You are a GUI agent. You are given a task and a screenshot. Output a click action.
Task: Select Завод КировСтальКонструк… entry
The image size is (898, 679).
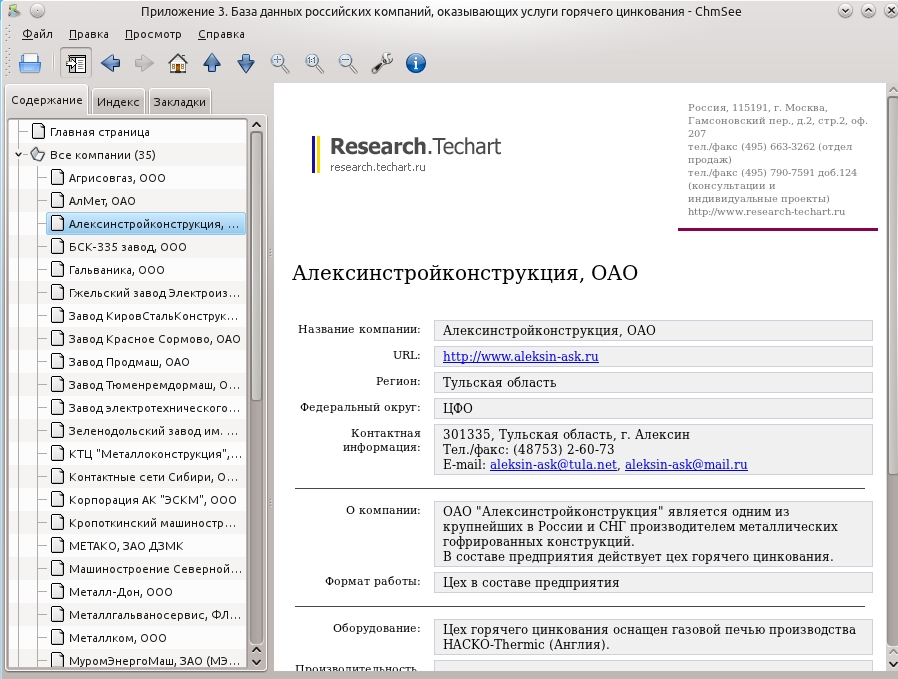[153, 316]
